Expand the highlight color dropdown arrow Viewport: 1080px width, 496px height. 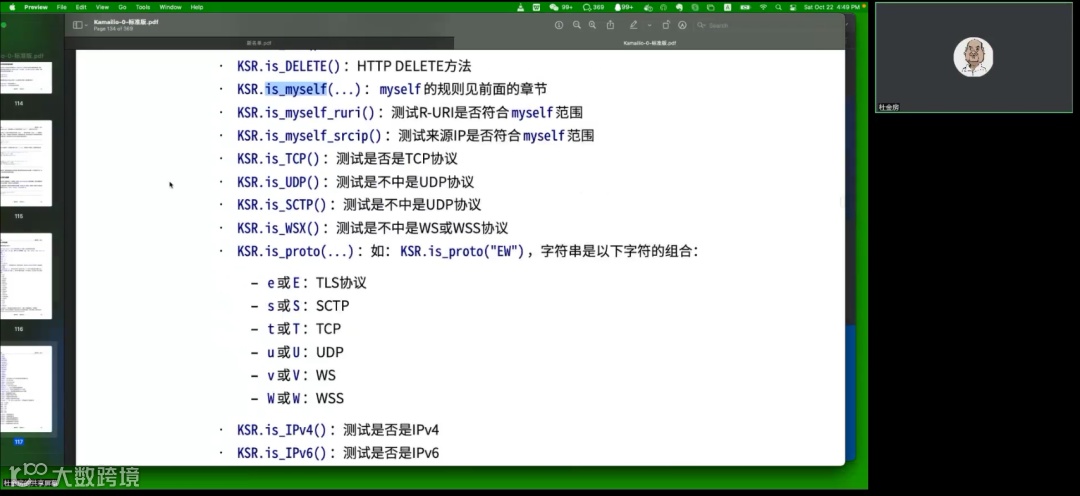pos(649,25)
